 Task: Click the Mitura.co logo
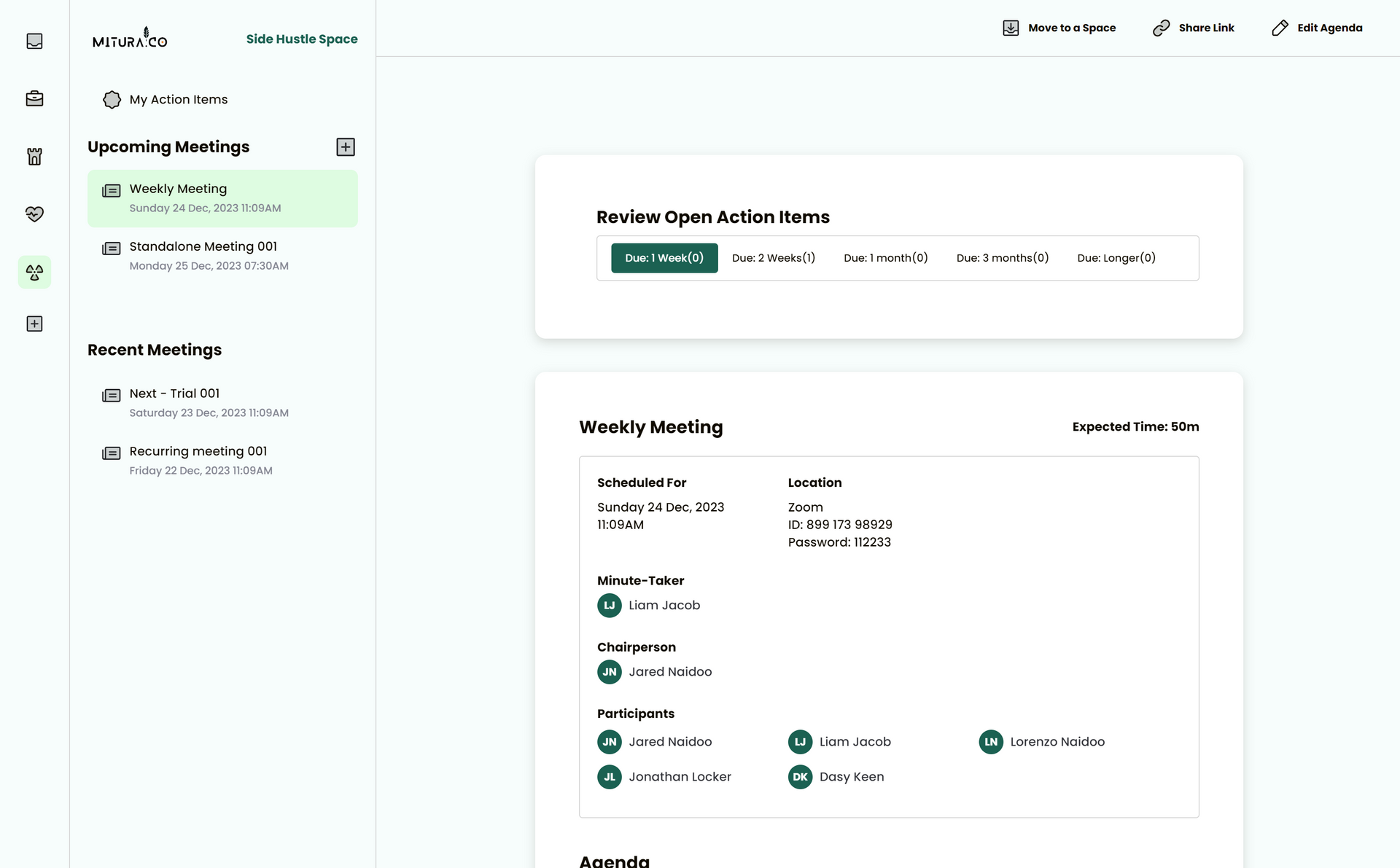(x=130, y=38)
